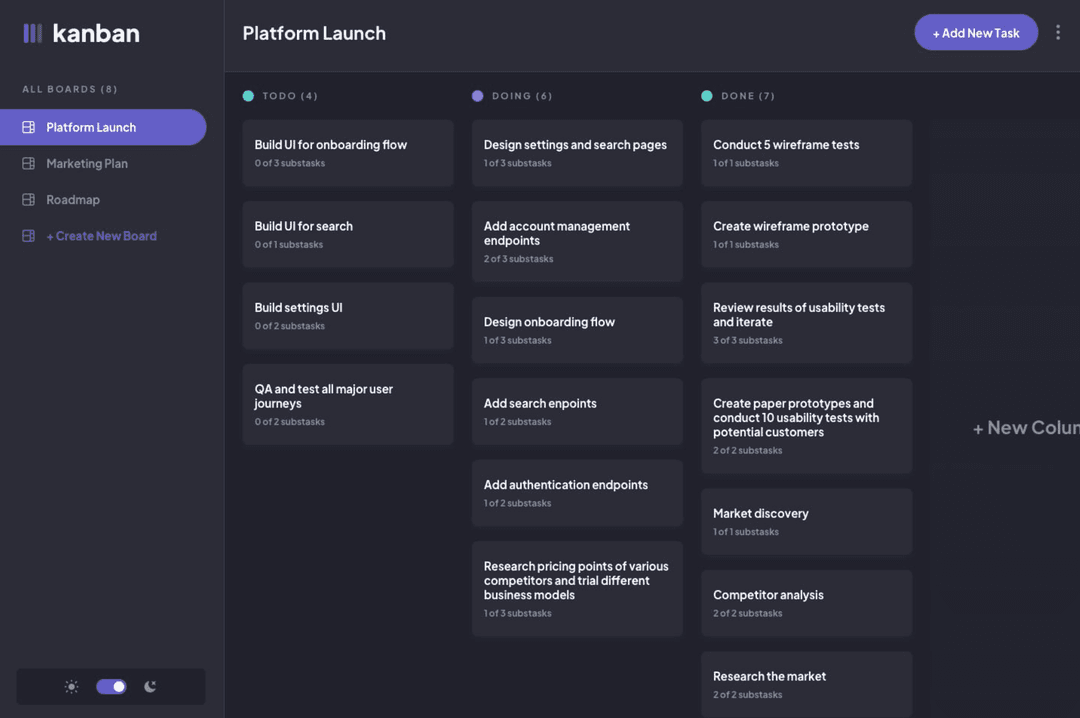The image size is (1080, 718).
Task: Open Design onboarding flow task card
Action: (577, 330)
